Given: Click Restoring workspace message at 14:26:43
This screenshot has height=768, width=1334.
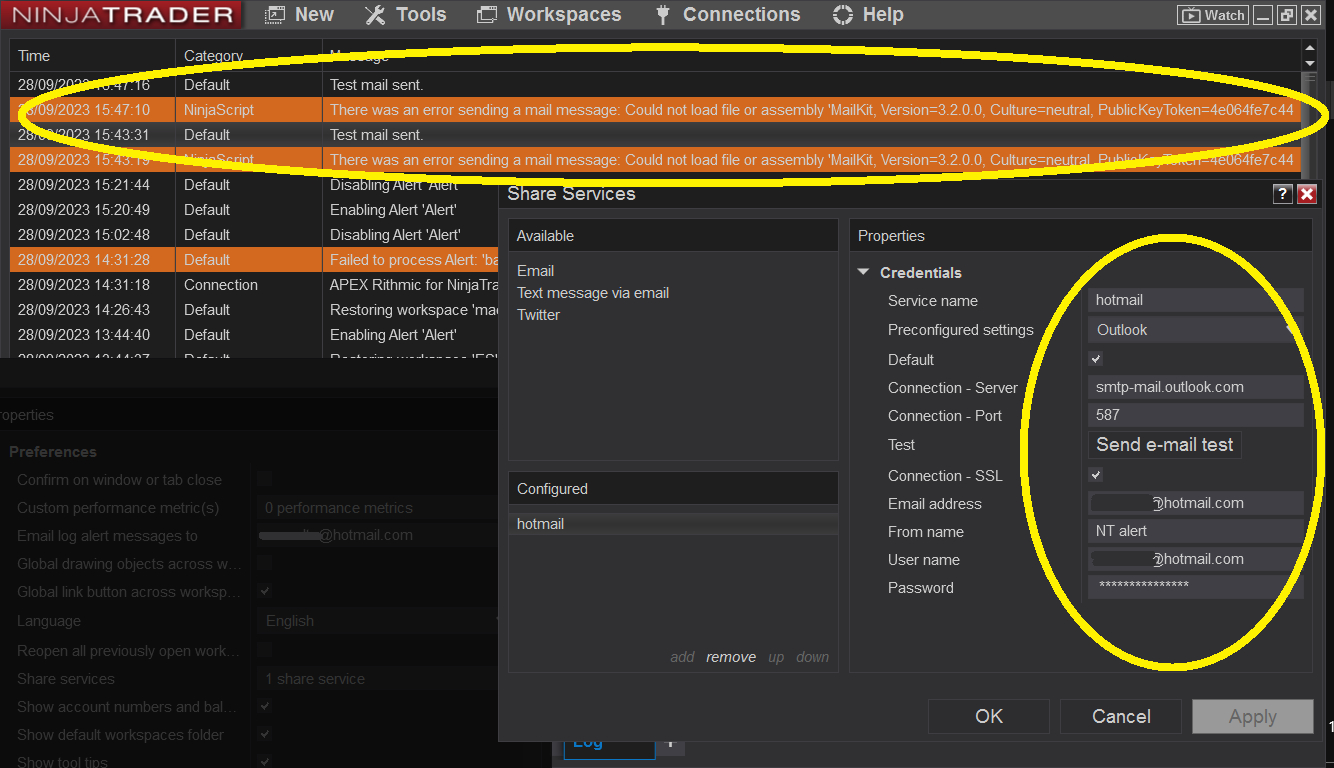Looking at the screenshot, I should pos(414,310).
